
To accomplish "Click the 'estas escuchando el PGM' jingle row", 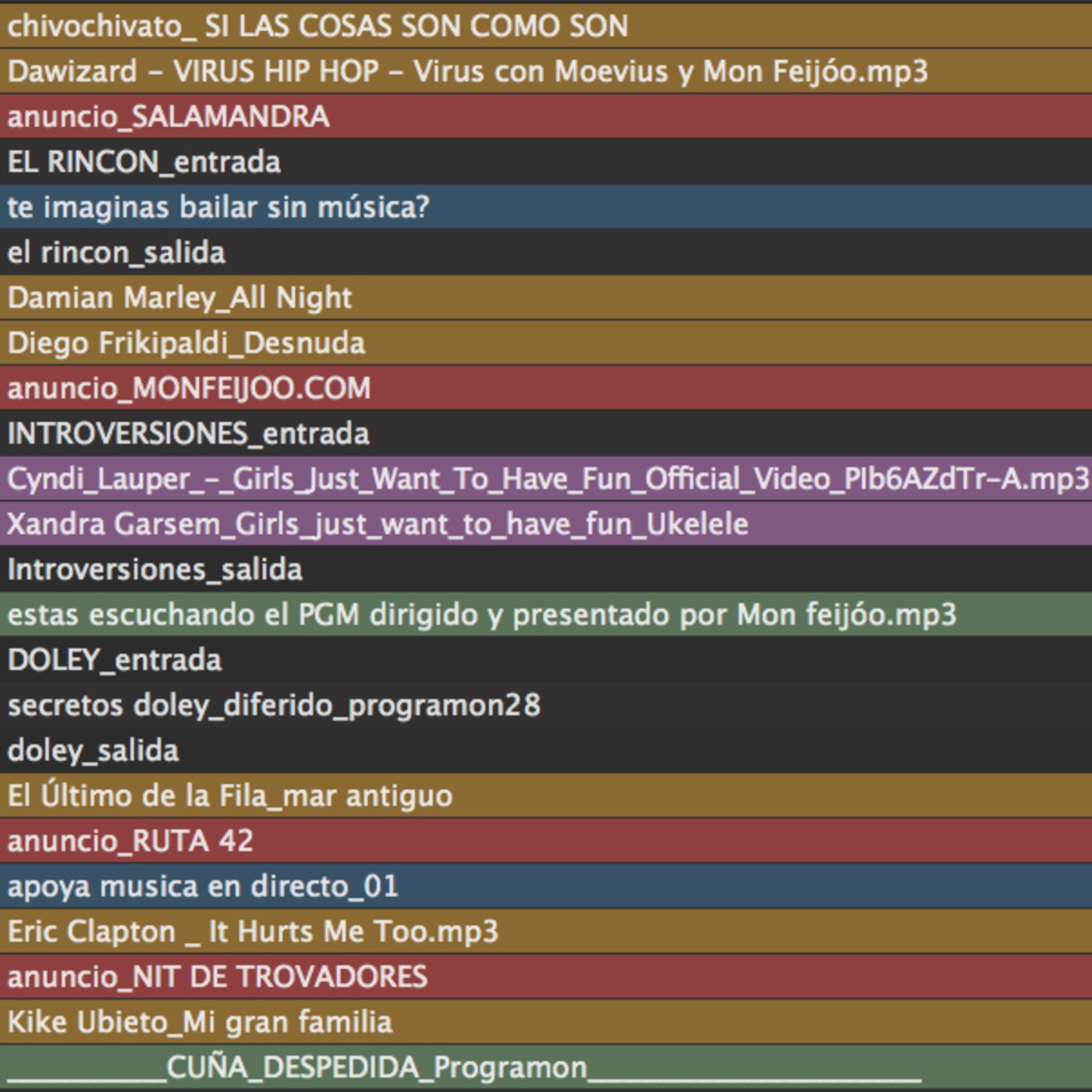I will (x=481, y=614).
